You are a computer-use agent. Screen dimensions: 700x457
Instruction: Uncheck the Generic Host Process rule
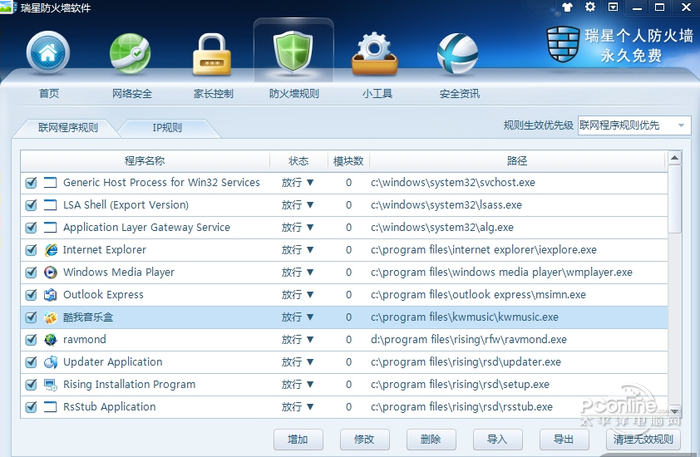(x=31, y=183)
